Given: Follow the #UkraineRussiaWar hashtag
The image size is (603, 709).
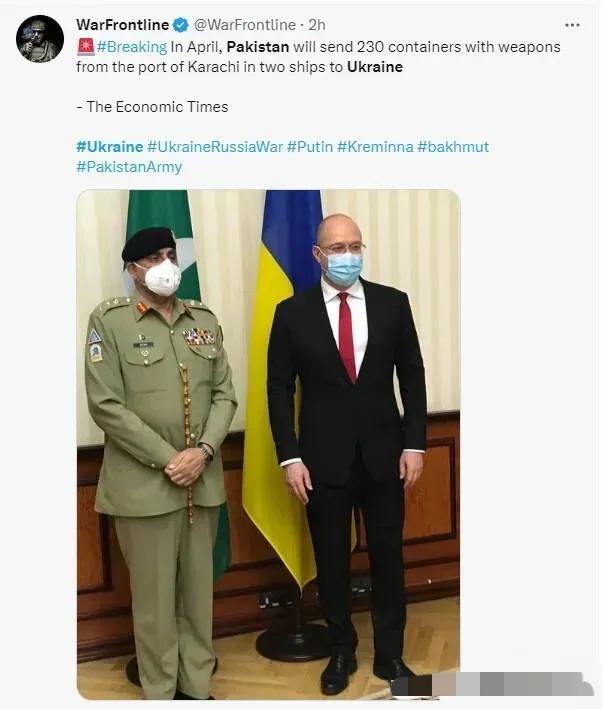Looking at the screenshot, I should click(215, 147).
